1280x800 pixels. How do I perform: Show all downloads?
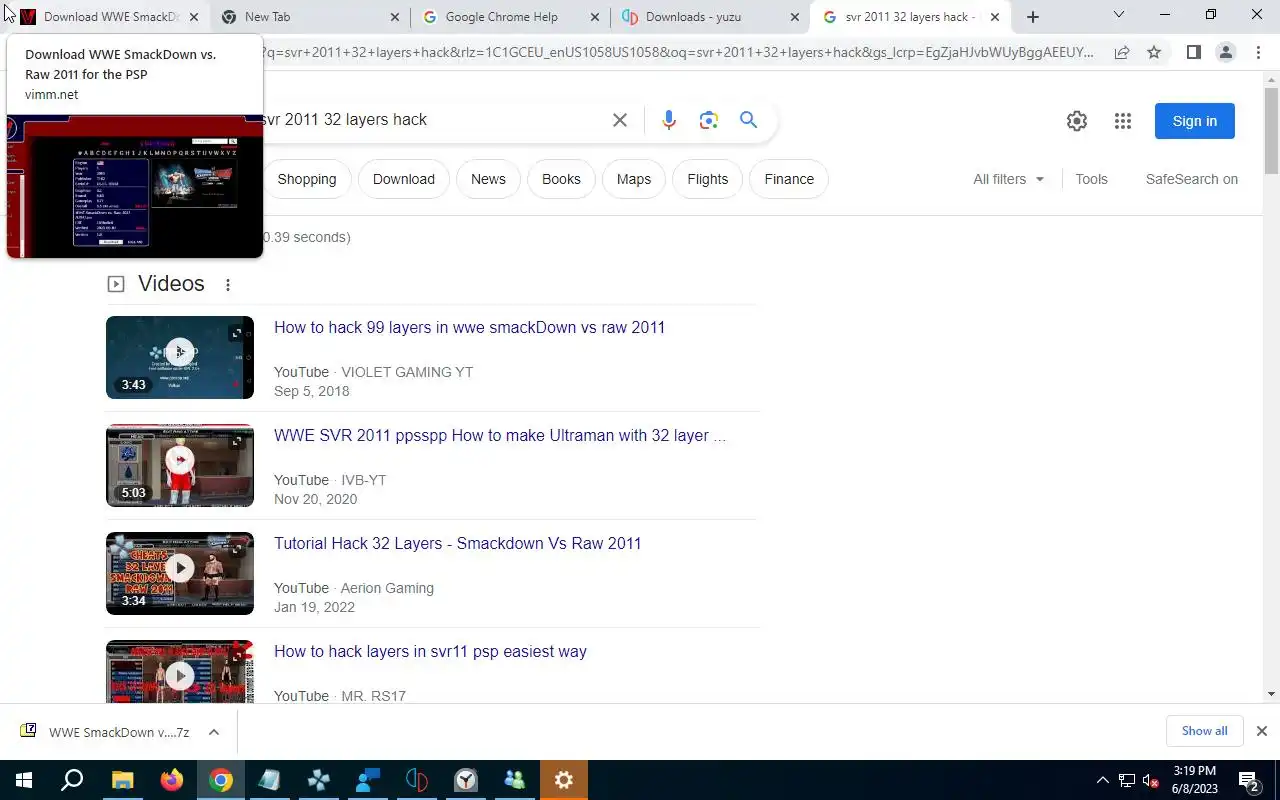tap(1204, 731)
